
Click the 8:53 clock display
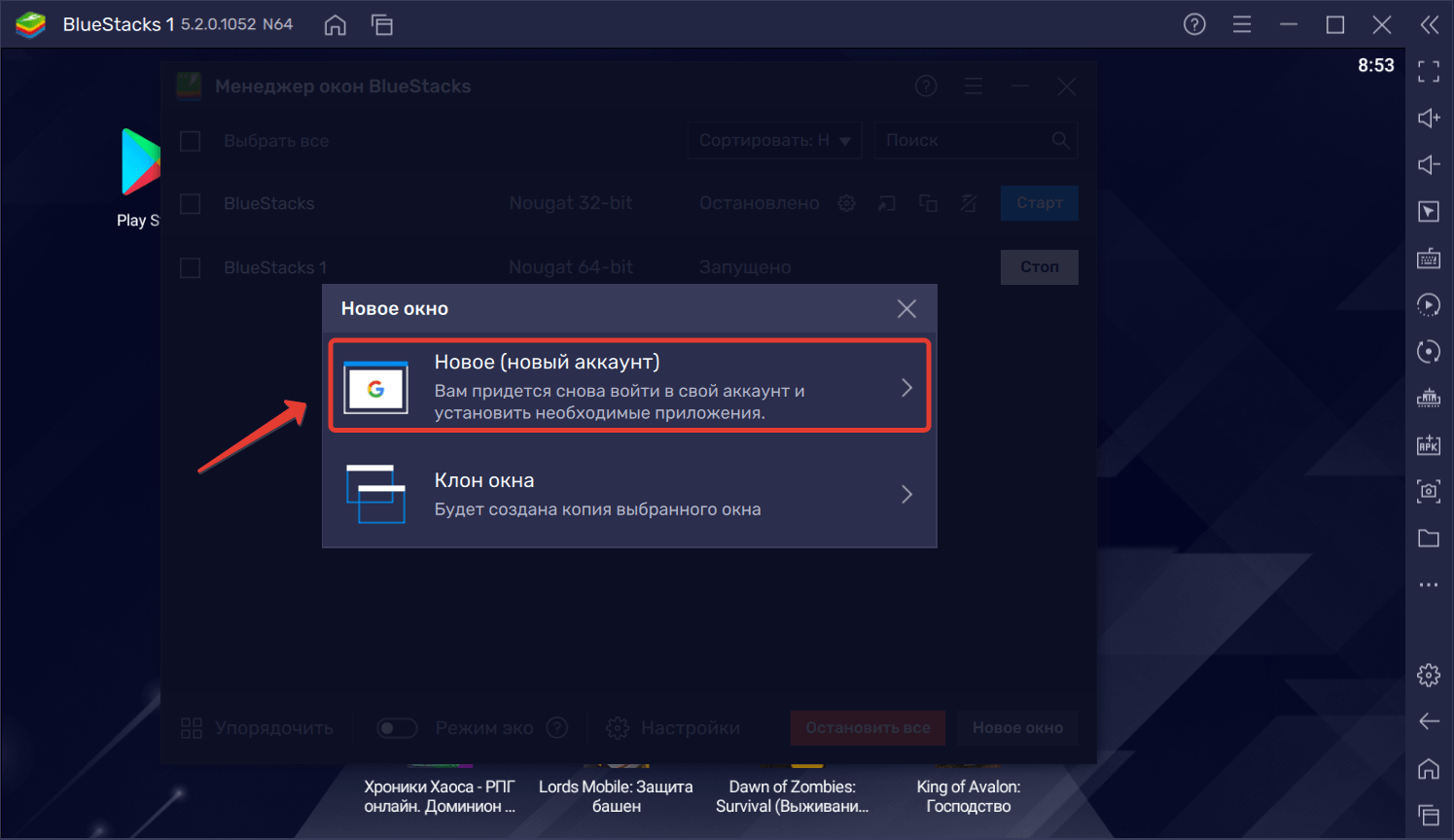[x=1375, y=65]
